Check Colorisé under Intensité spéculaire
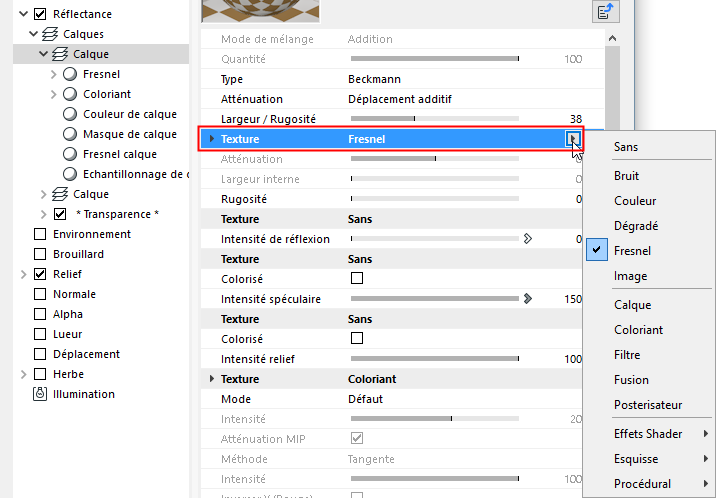This screenshot has width=716, height=498. (357, 338)
